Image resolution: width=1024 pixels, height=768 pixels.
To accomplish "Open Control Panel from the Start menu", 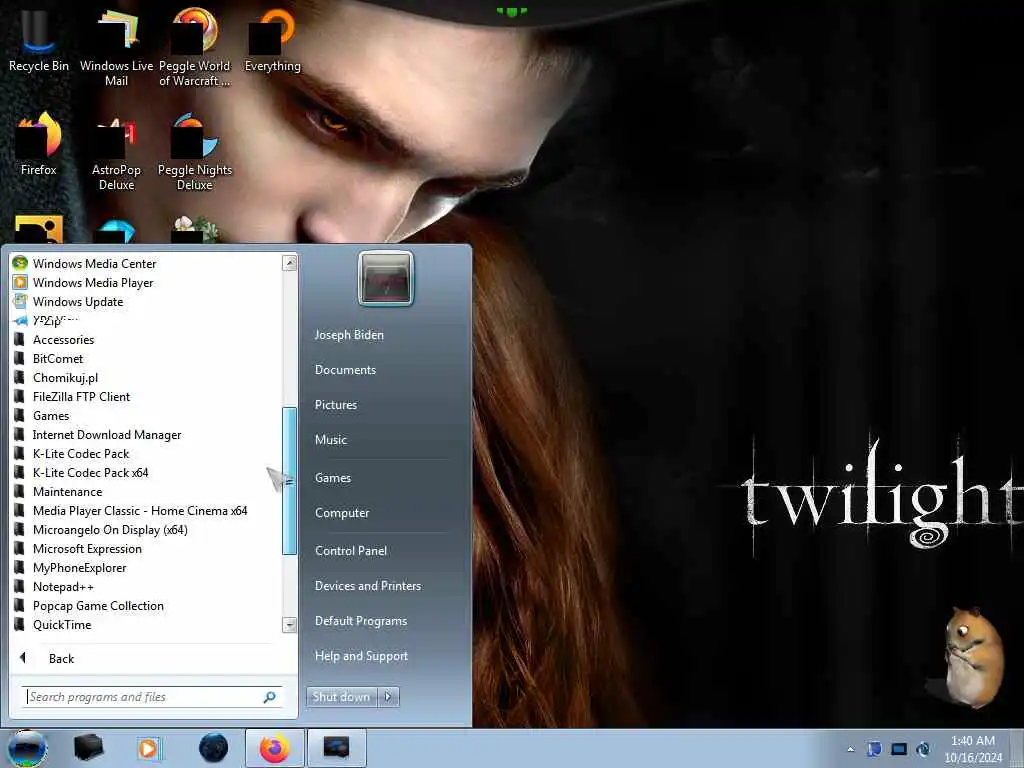I will (351, 551).
